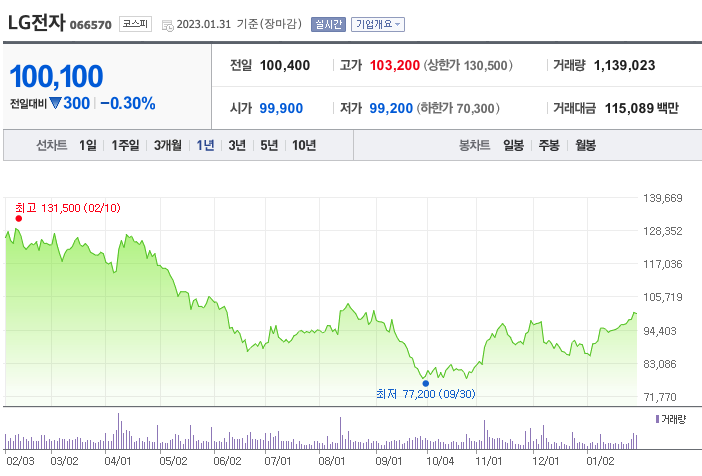Click the calendar icon beside the date
The image size is (702, 476).
(x=168, y=26)
